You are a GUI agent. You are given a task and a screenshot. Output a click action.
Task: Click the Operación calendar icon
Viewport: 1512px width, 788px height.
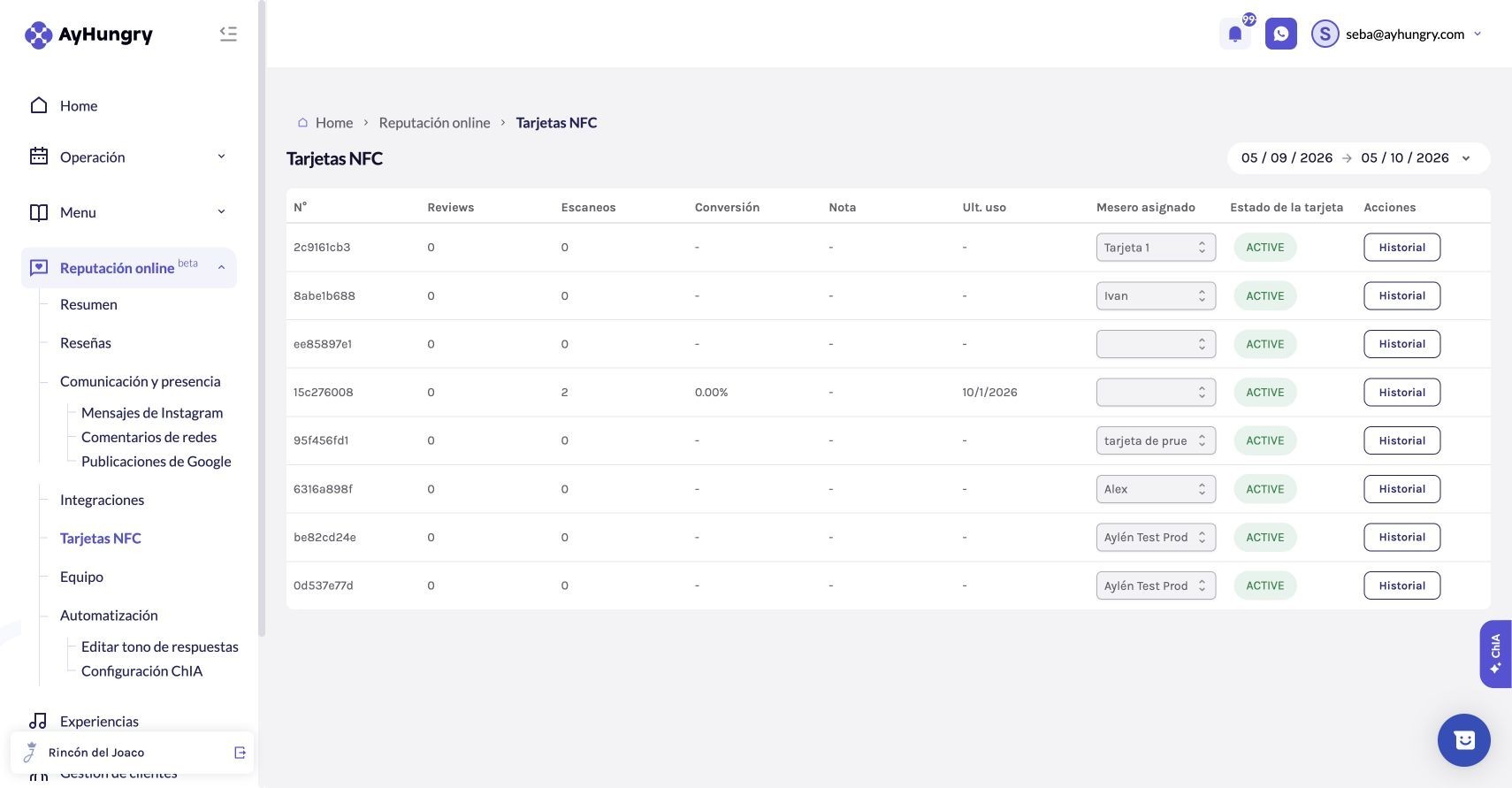click(39, 157)
